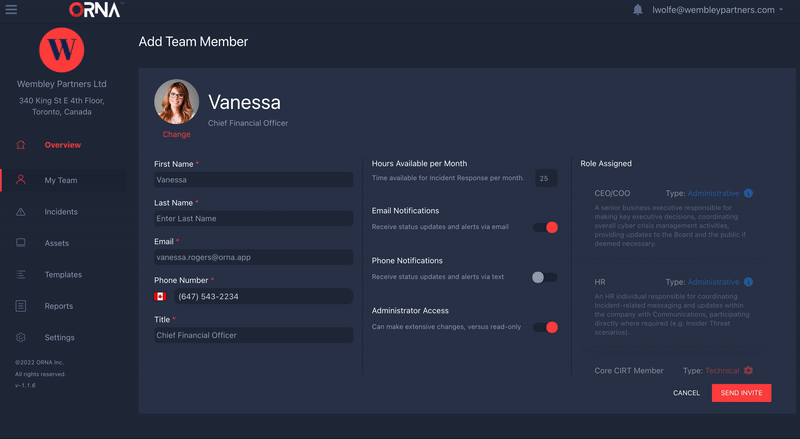800x439 pixels.
Task: Click the Technical type label
Action: 722,371
